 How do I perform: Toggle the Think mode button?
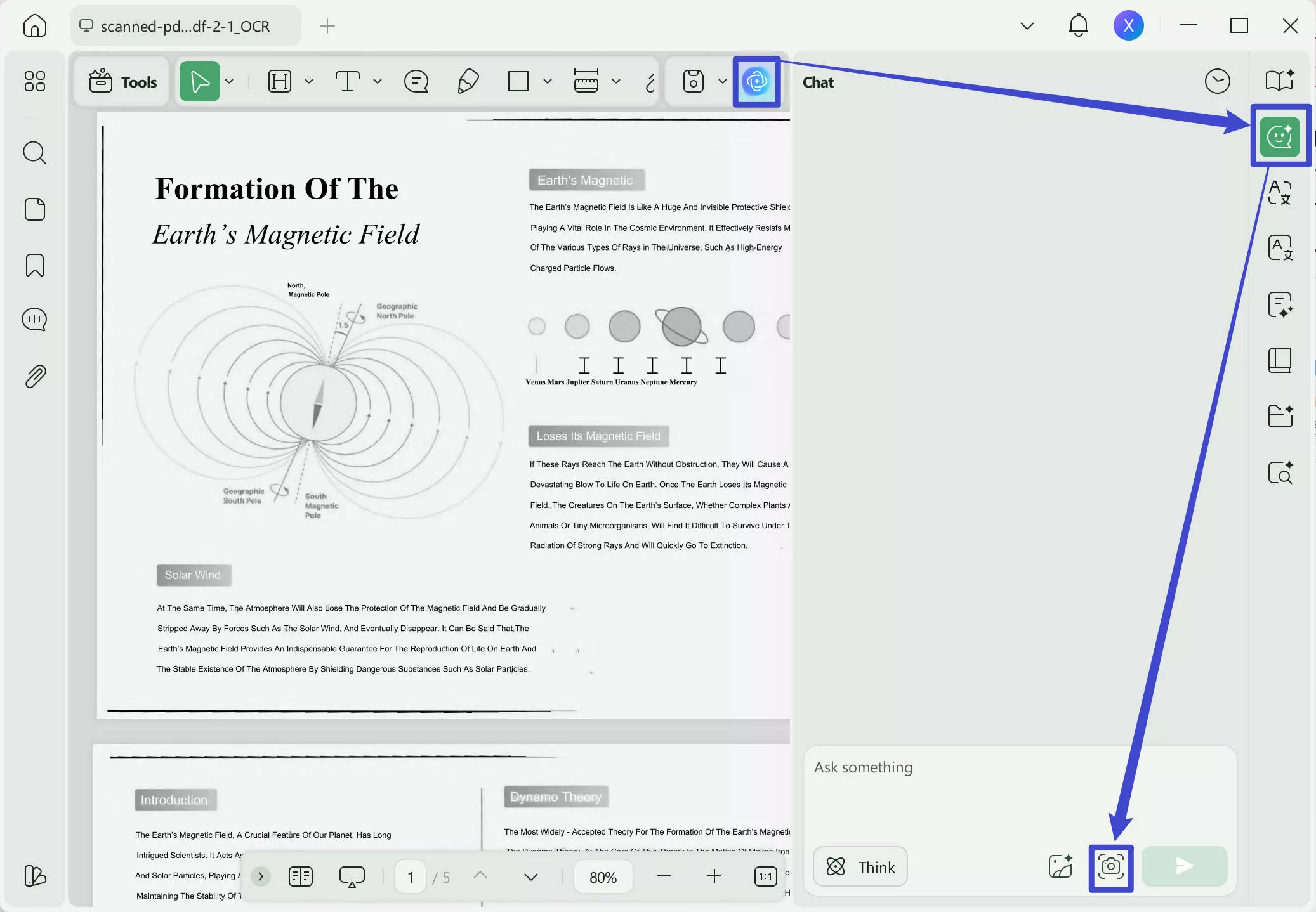point(860,866)
